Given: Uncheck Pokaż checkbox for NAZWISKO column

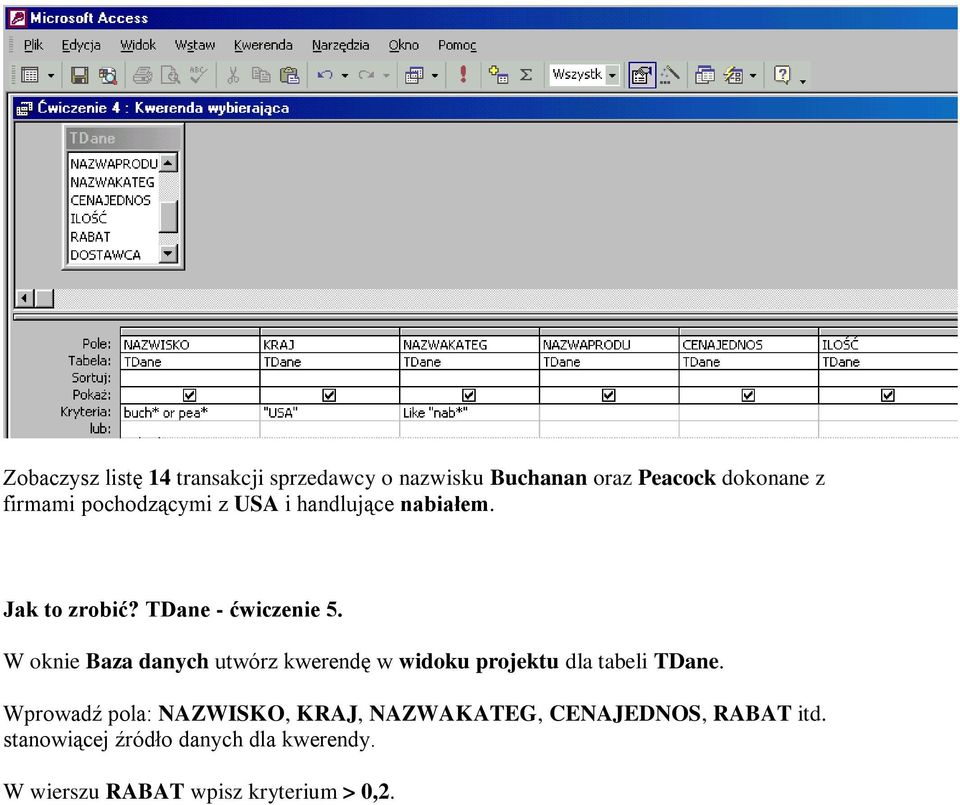Looking at the screenshot, I should tap(190, 395).
